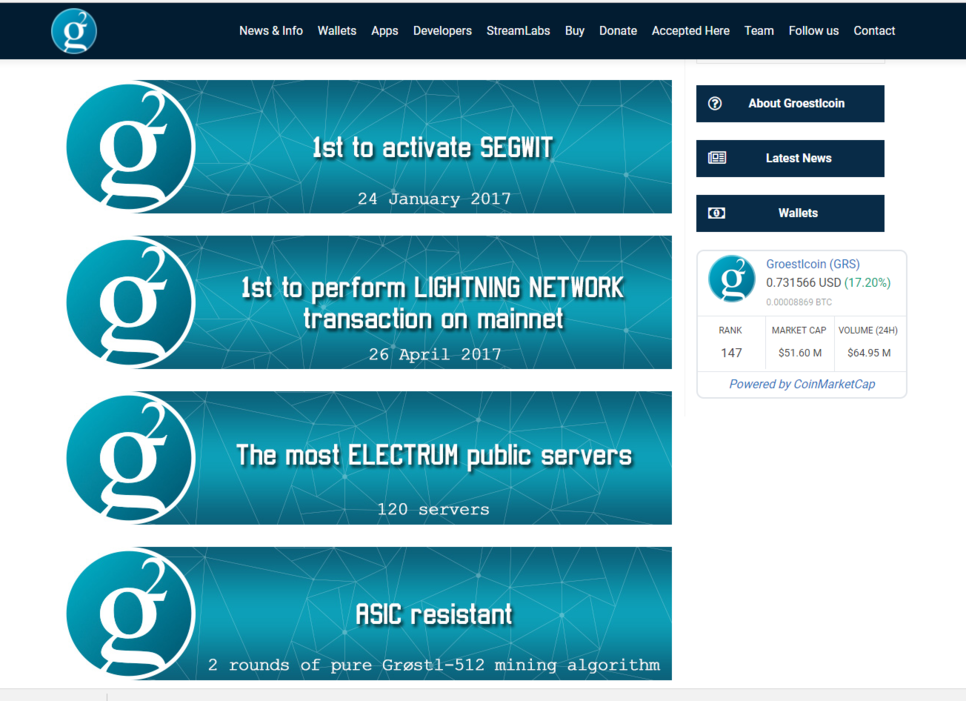Viewport: 966px width, 701px height.
Task: Open the Wallets nav menu item
Action: click(336, 31)
